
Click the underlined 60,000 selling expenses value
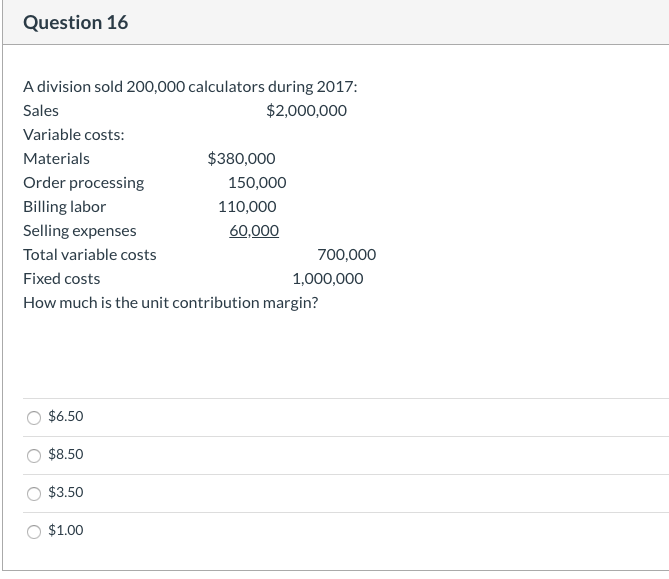click(254, 231)
